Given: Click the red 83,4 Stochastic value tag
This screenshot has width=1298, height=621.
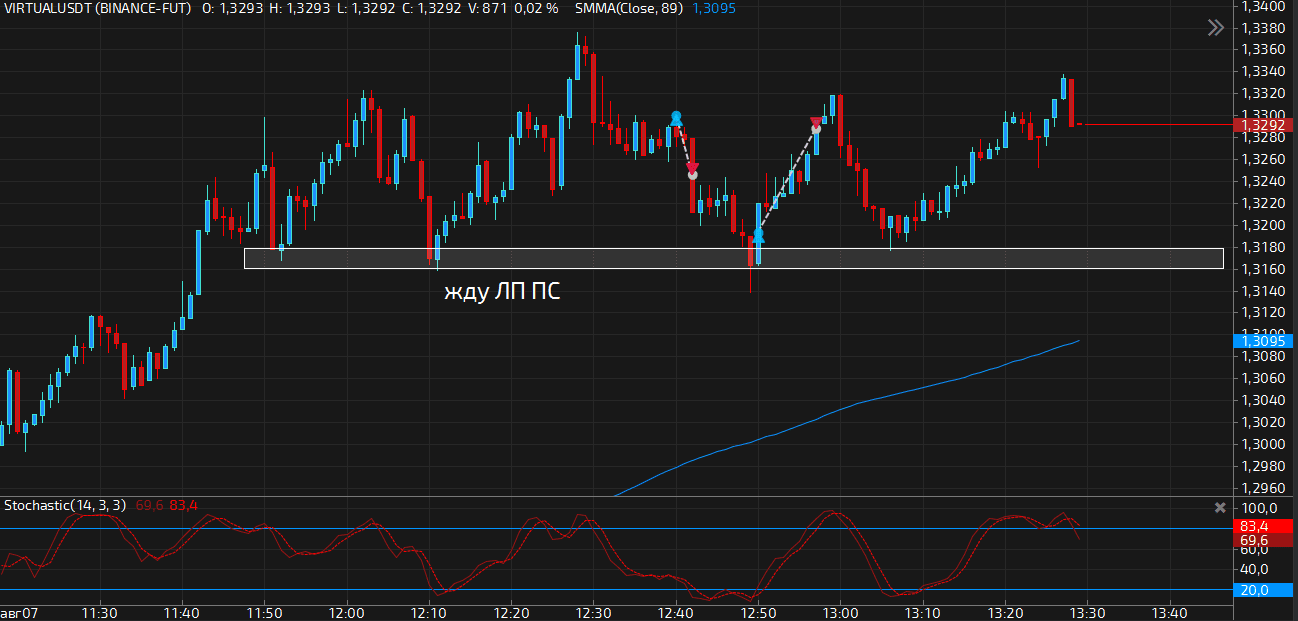Looking at the screenshot, I should pyautogui.click(x=1265, y=526).
